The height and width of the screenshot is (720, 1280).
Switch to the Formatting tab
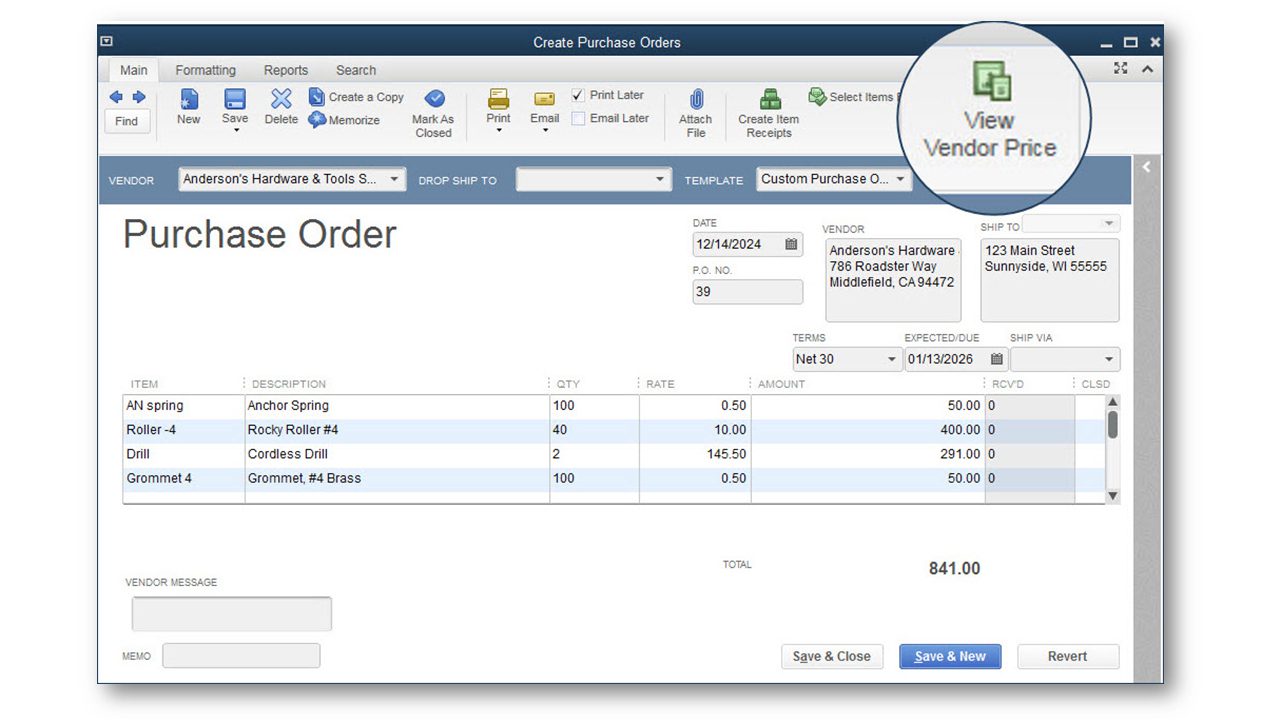(x=205, y=70)
